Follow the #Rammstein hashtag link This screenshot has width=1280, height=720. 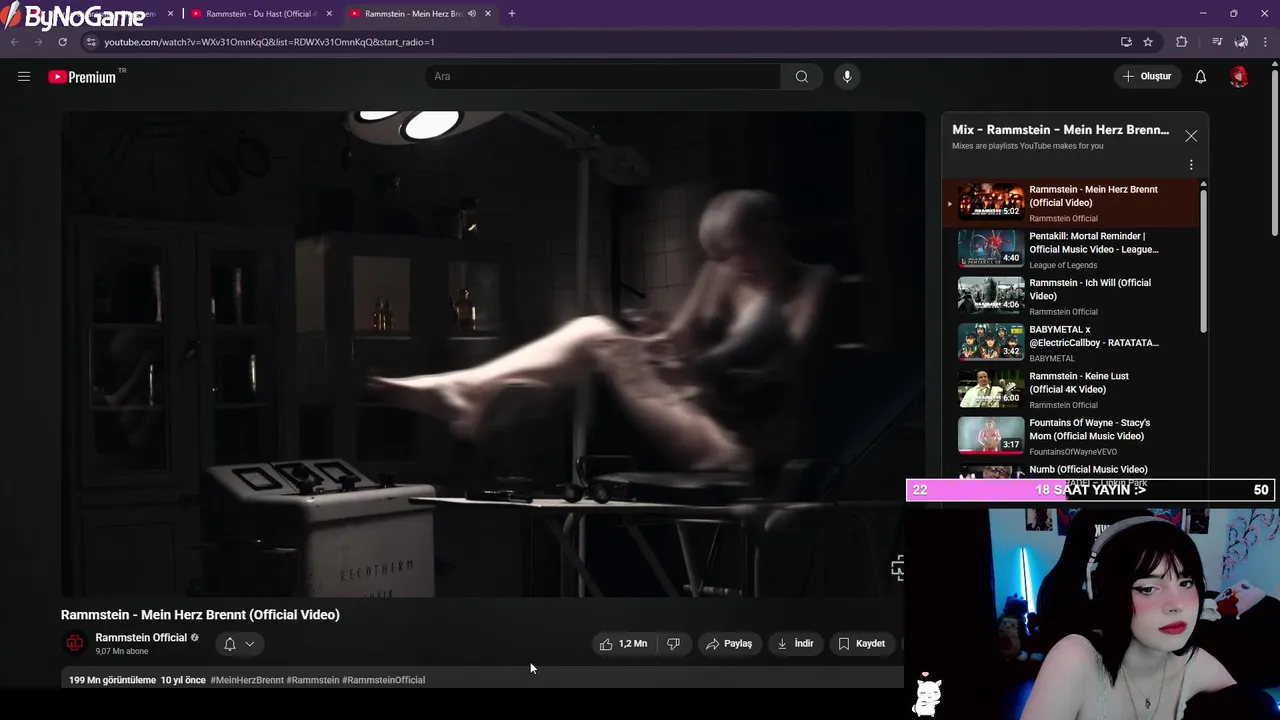pos(313,680)
